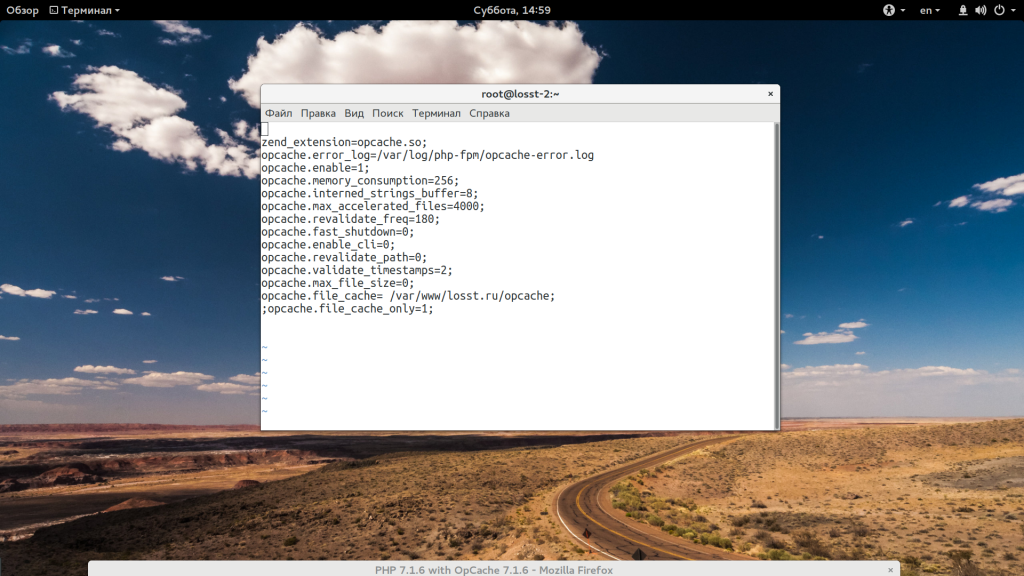The width and height of the screenshot is (1024, 576).
Task: Close the Firefox window at bottom
Action: 890,570
